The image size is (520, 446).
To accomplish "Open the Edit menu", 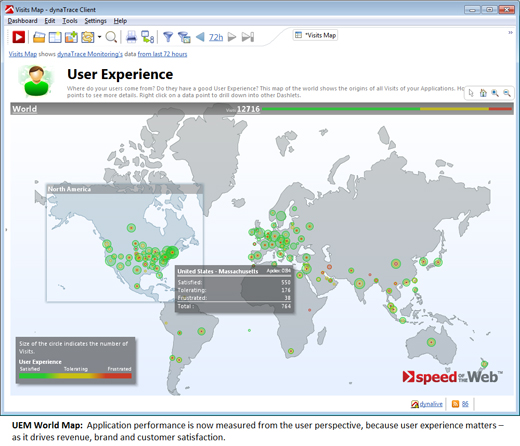I will click(x=50, y=21).
